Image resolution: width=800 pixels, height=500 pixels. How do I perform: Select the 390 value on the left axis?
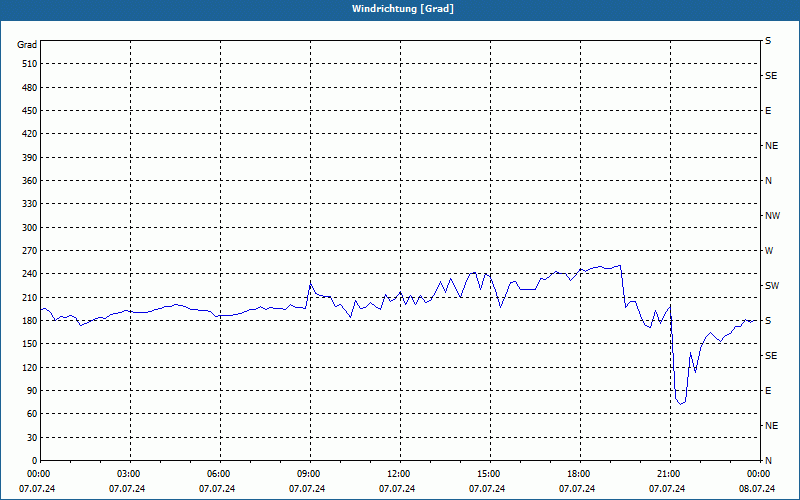[30, 158]
